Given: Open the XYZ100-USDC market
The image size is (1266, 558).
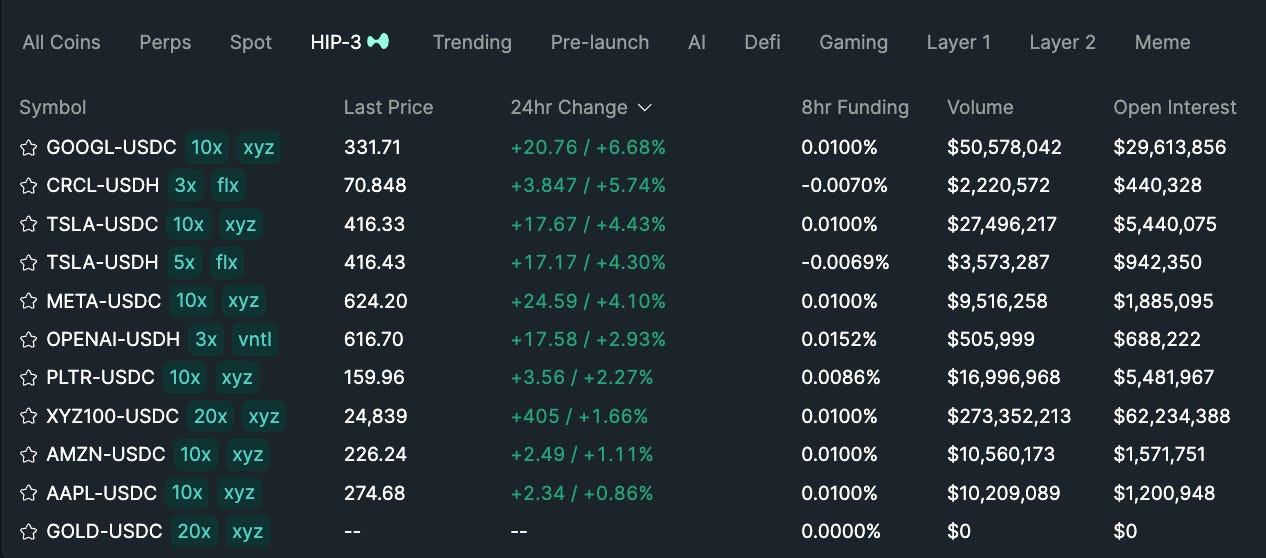Looking at the screenshot, I should (112, 416).
